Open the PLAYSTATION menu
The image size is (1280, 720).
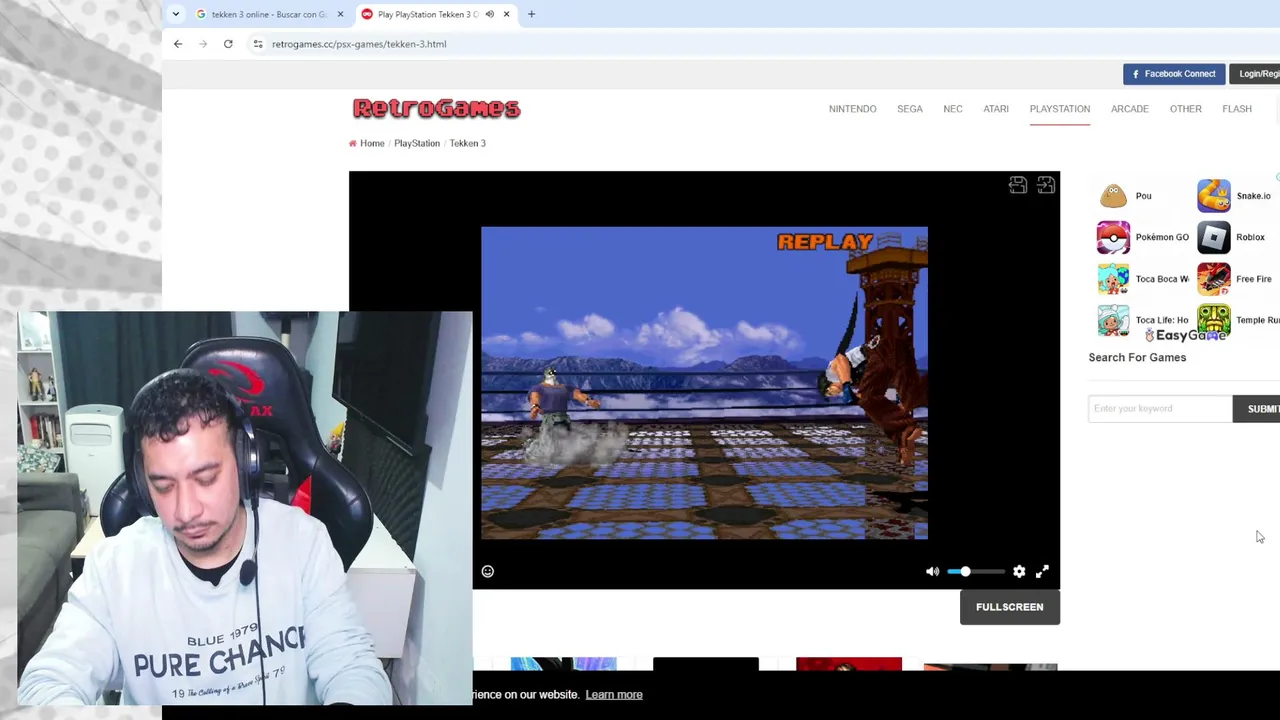tap(1060, 109)
